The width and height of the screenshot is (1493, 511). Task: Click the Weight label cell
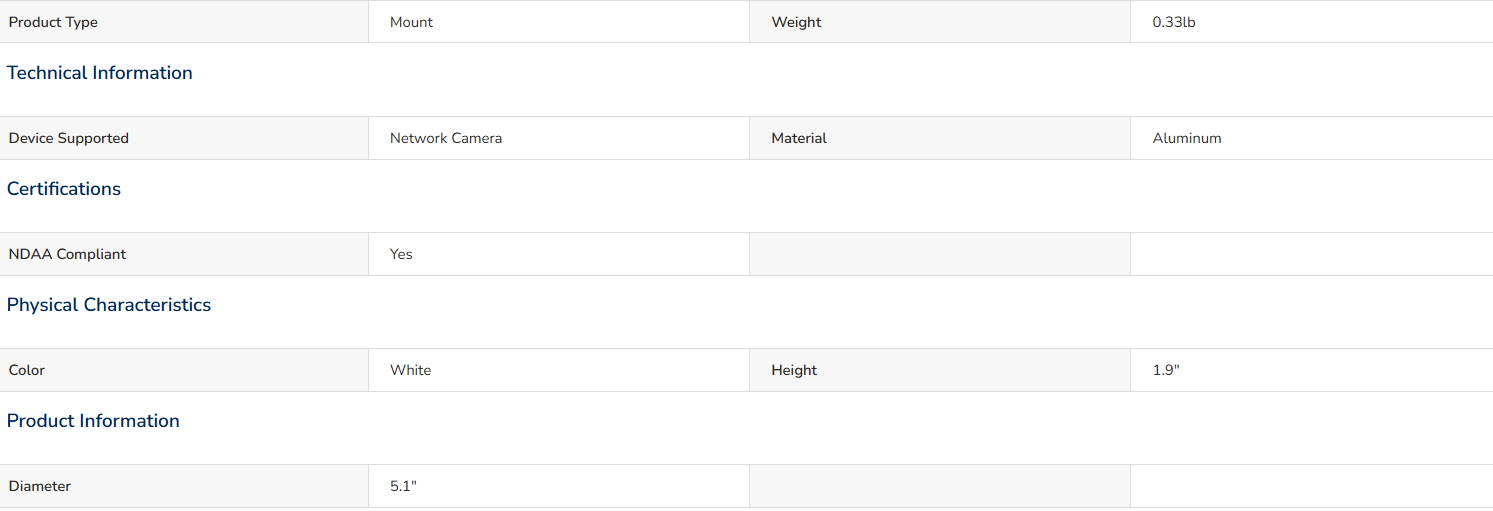click(940, 22)
